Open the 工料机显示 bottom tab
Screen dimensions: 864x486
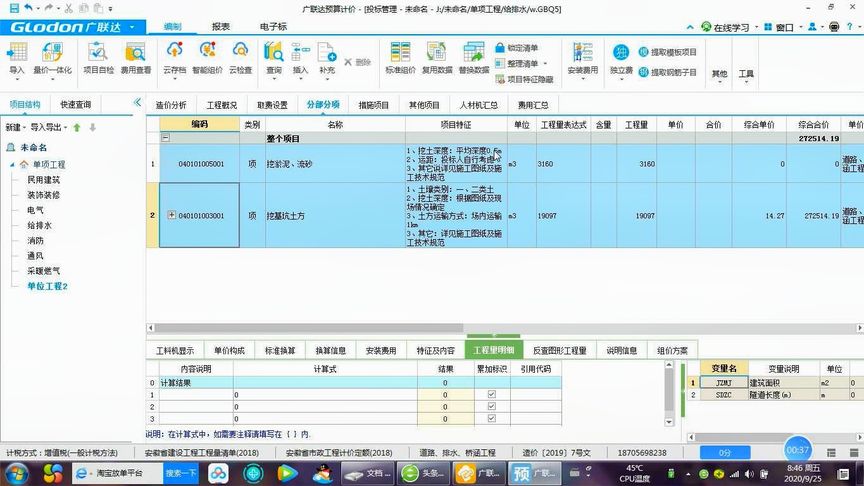point(175,350)
